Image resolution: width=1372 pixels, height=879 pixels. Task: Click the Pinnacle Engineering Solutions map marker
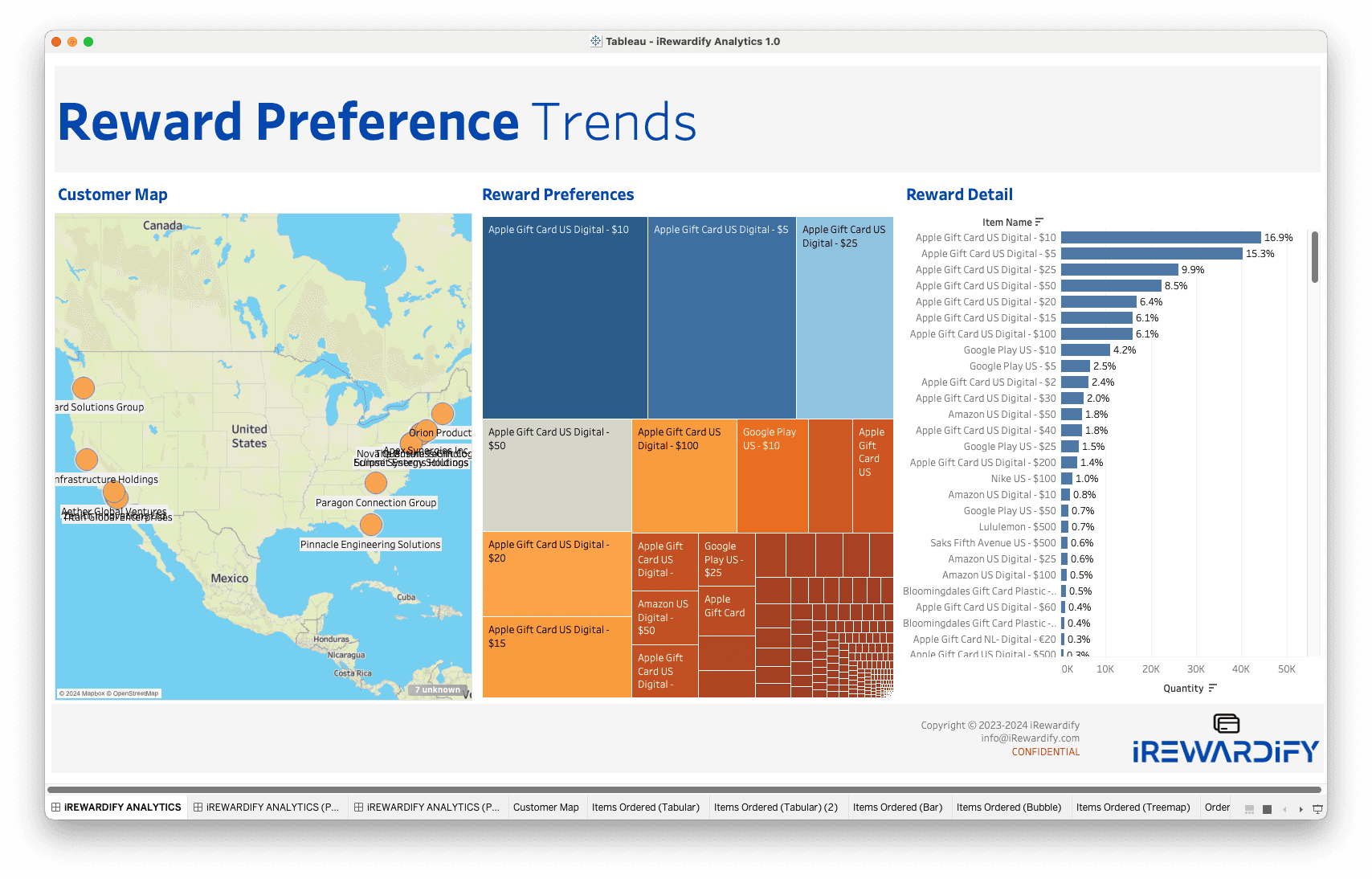[x=371, y=525]
